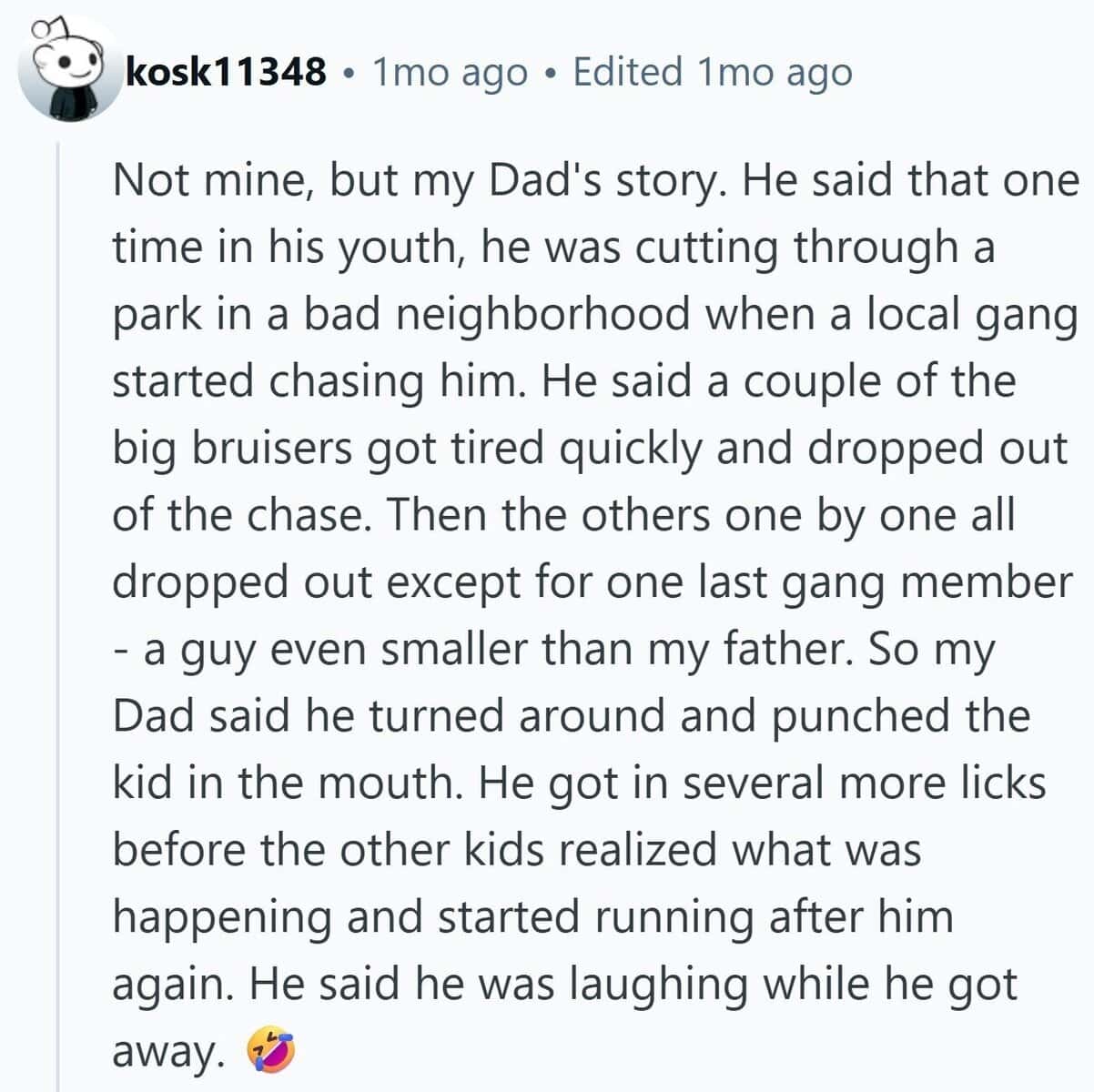1094x1092 pixels.
Task: Click the 'Edited 1mo ago' label
Action: coord(712,72)
